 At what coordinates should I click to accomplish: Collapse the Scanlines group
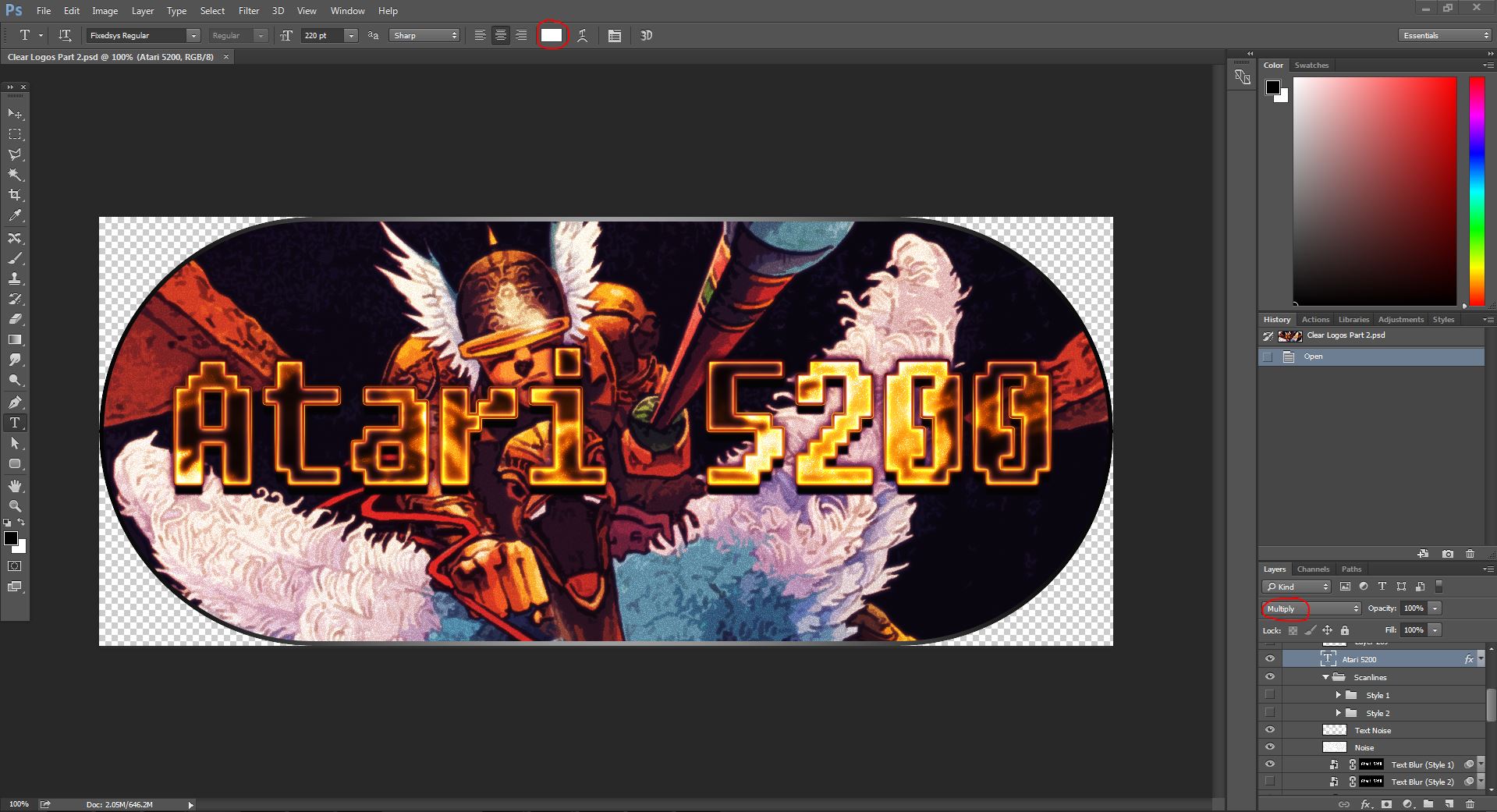[1325, 677]
